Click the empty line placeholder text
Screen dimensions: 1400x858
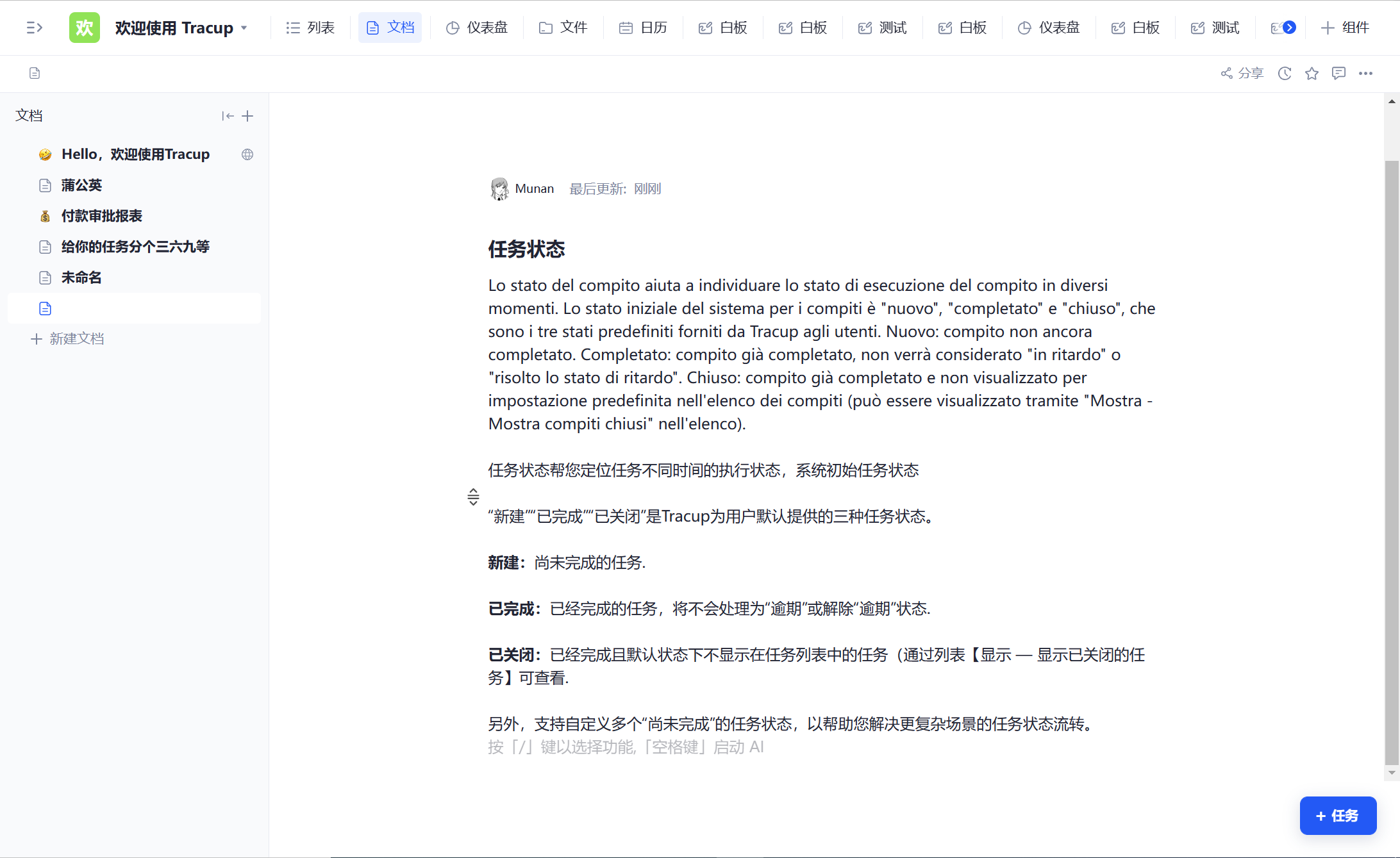[626, 747]
